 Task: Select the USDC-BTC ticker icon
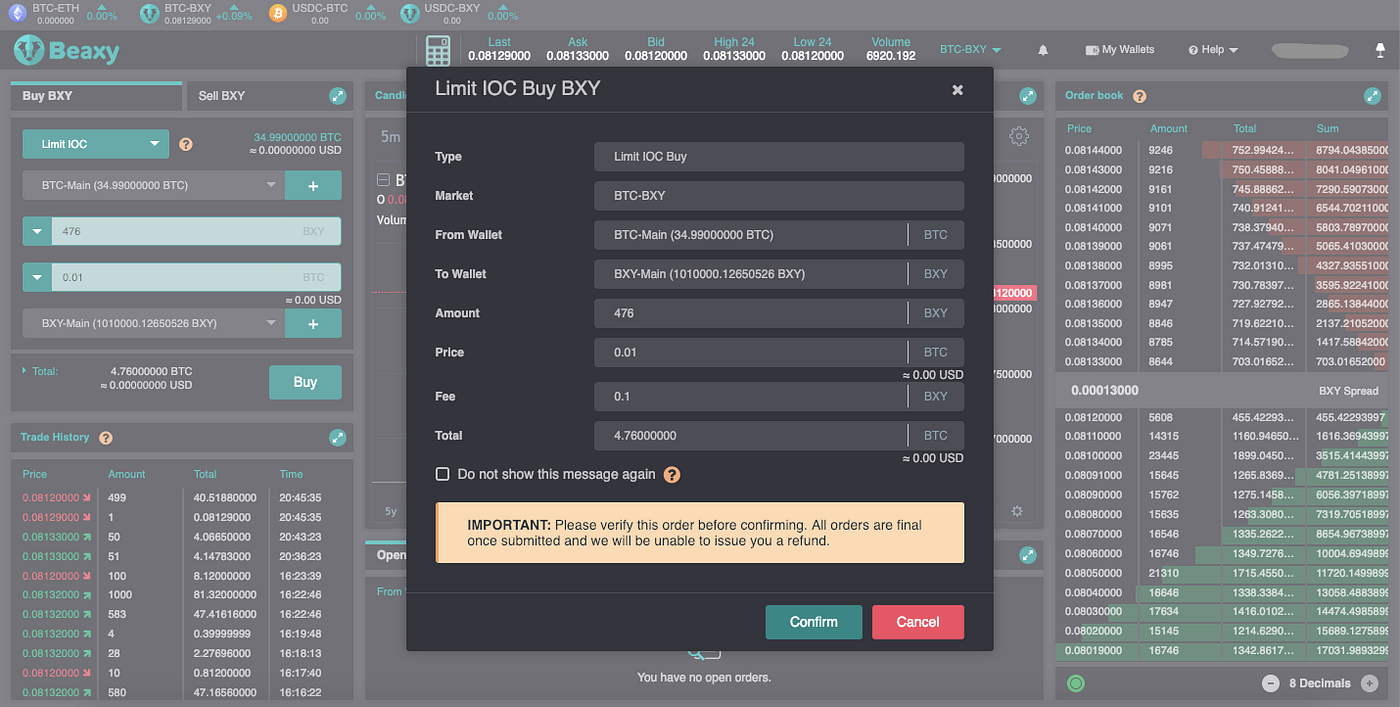(278, 13)
